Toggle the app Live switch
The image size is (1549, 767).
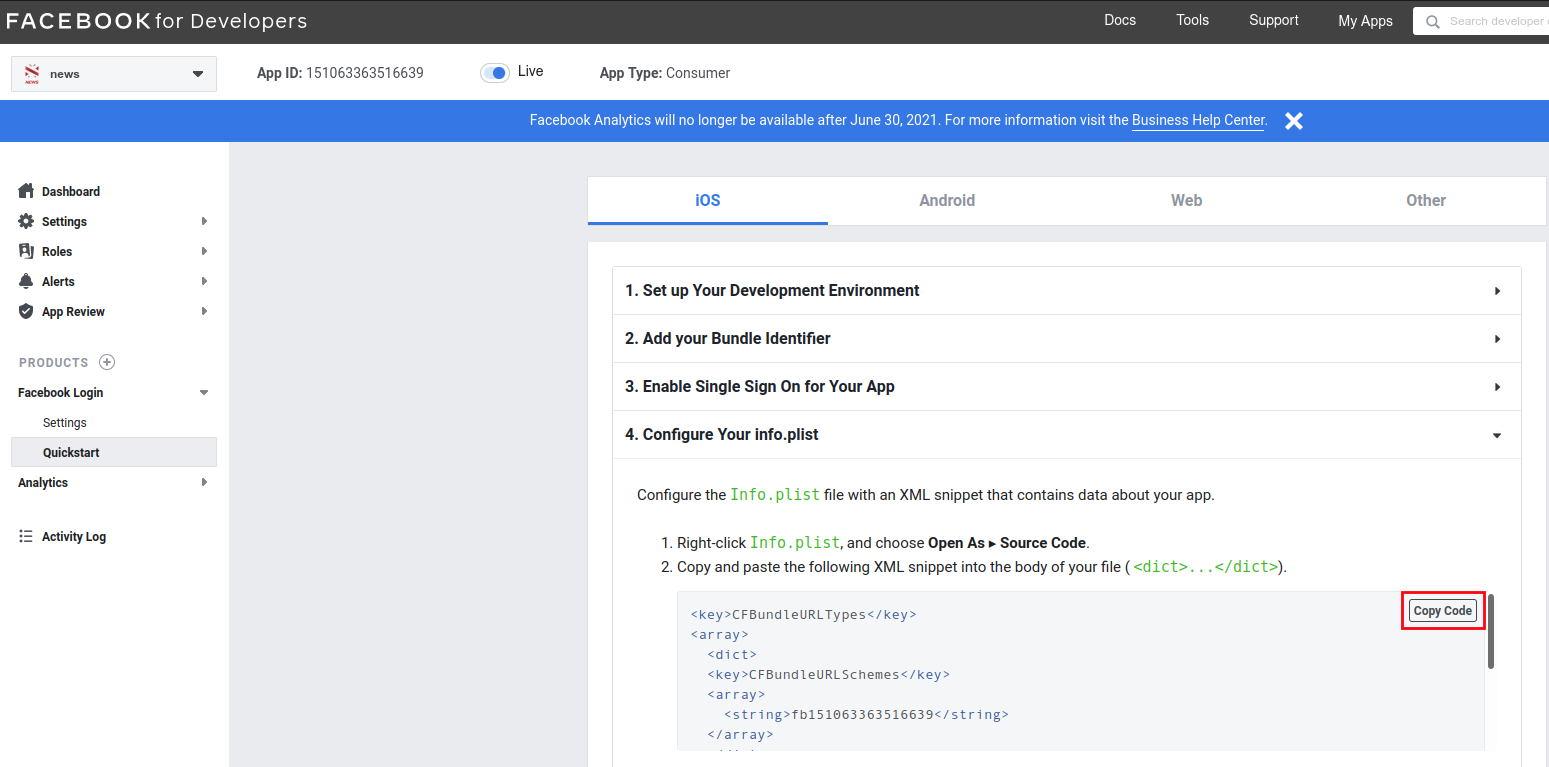tap(495, 72)
